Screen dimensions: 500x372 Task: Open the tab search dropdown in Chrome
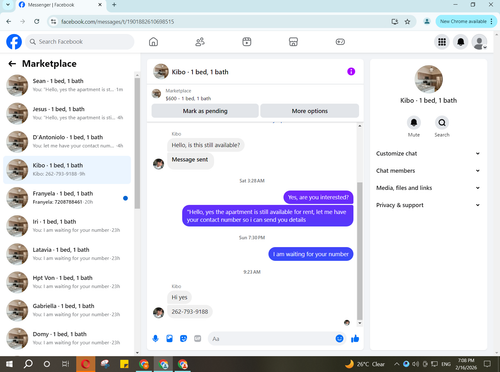tap(8, 5)
